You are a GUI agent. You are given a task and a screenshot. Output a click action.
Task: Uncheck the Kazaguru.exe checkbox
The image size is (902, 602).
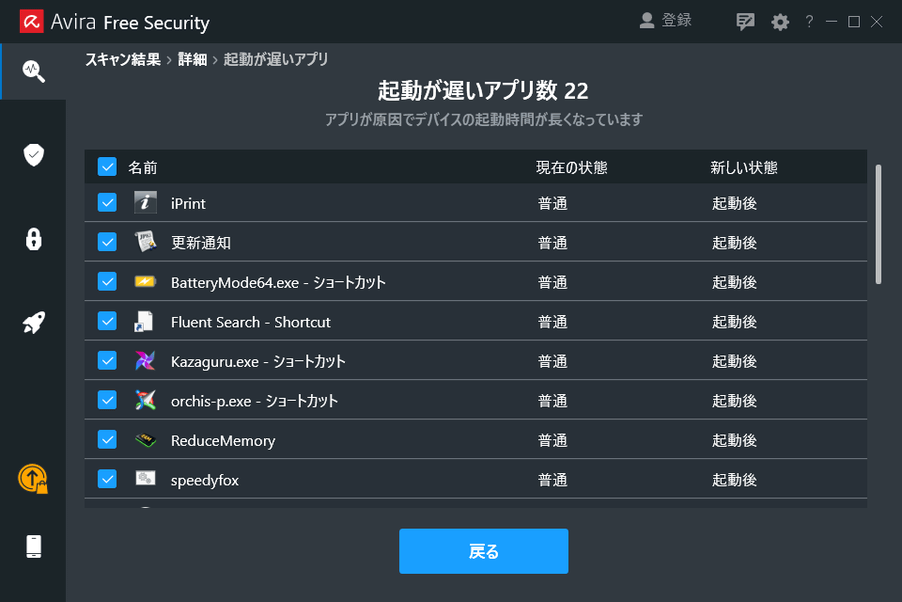click(107, 361)
